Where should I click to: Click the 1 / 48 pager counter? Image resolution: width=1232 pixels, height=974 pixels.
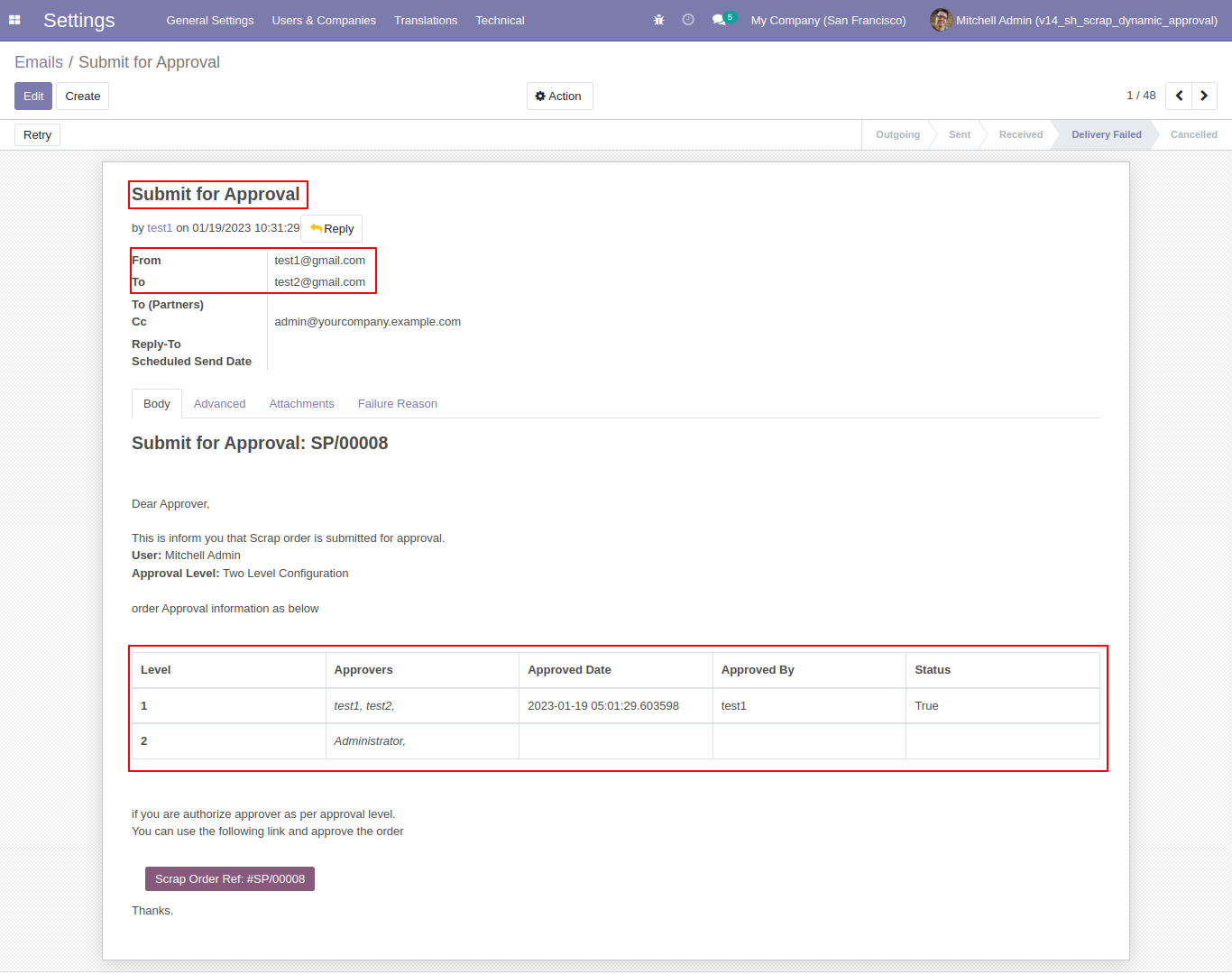pyautogui.click(x=1141, y=95)
